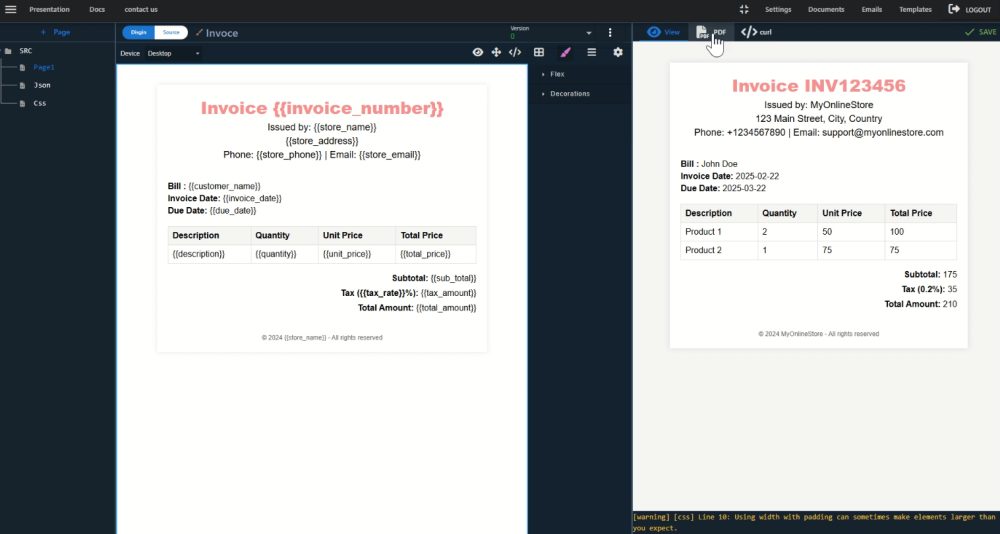Select the Invoice {{invoice_number}} heading in editor
Screen dimensions: 1000x534
322,108
